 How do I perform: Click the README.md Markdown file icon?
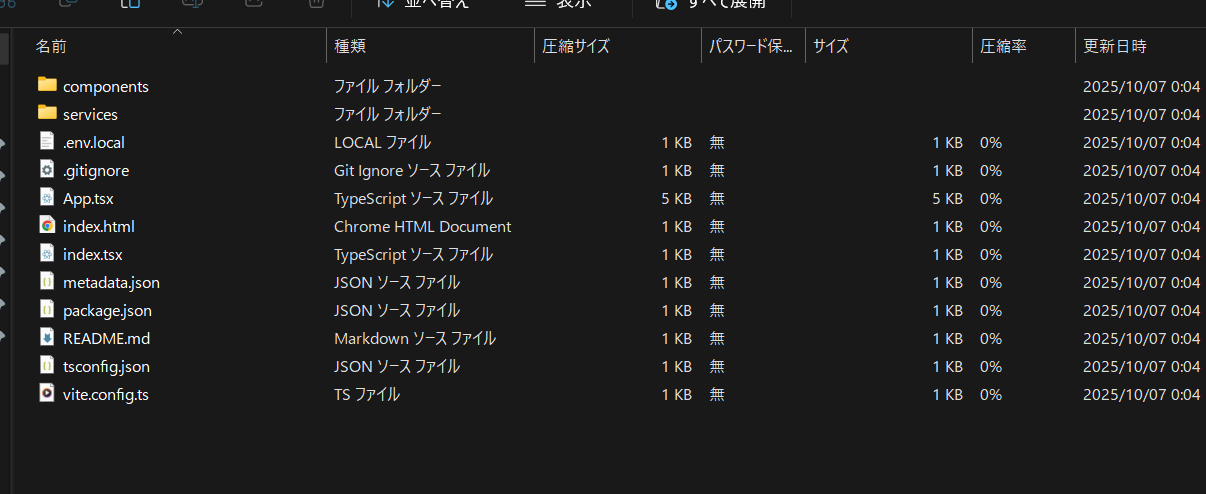47,337
